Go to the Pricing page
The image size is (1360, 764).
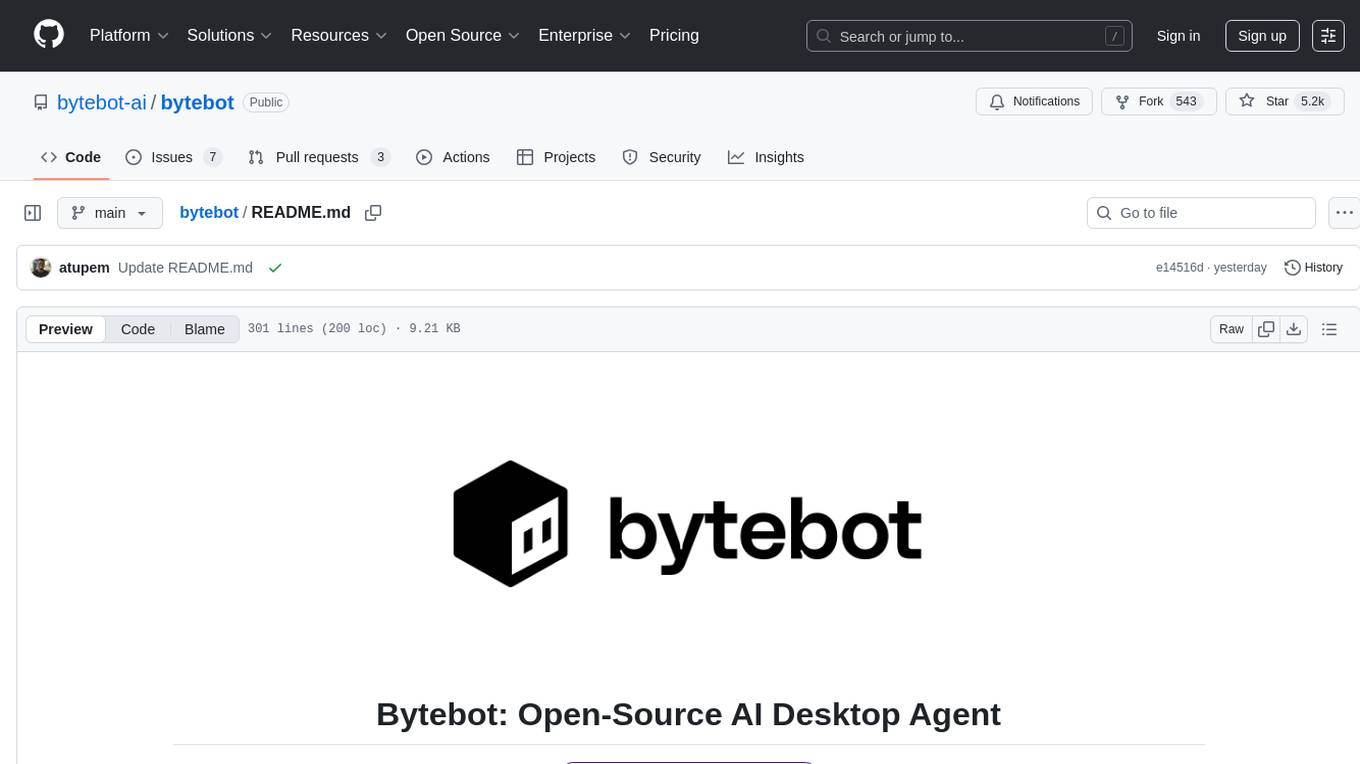pos(674,35)
